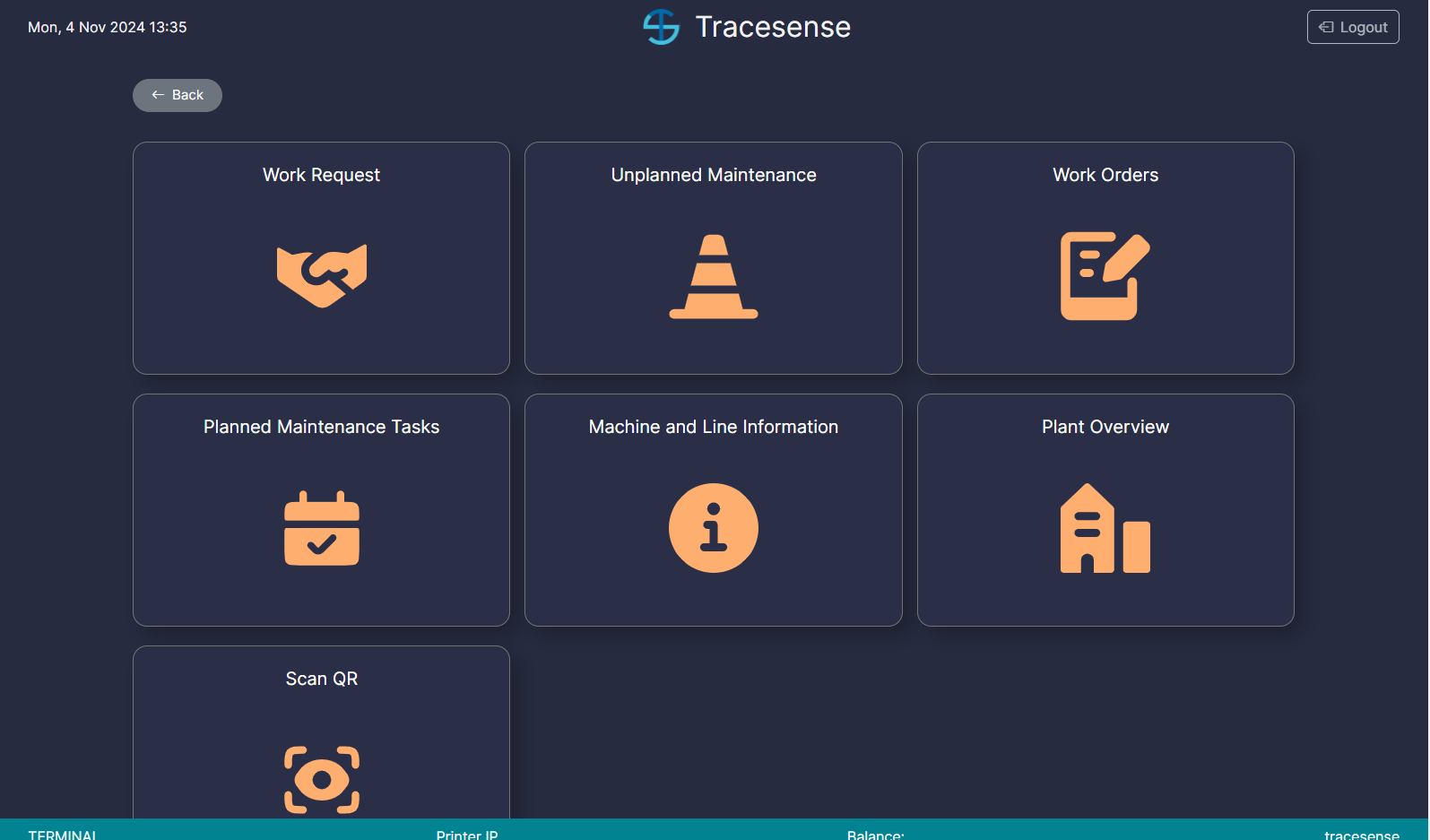Open the Work Request card title
Viewport: 1430px width, 840px height.
click(x=321, y=175)
